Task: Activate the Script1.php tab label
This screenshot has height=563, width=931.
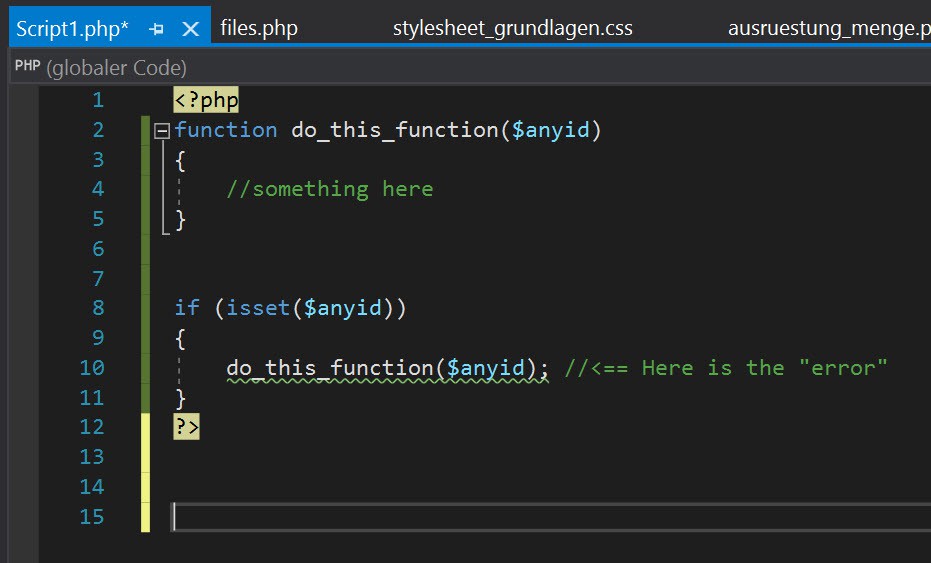Action: pyautogui.click(x=72, y=29)
